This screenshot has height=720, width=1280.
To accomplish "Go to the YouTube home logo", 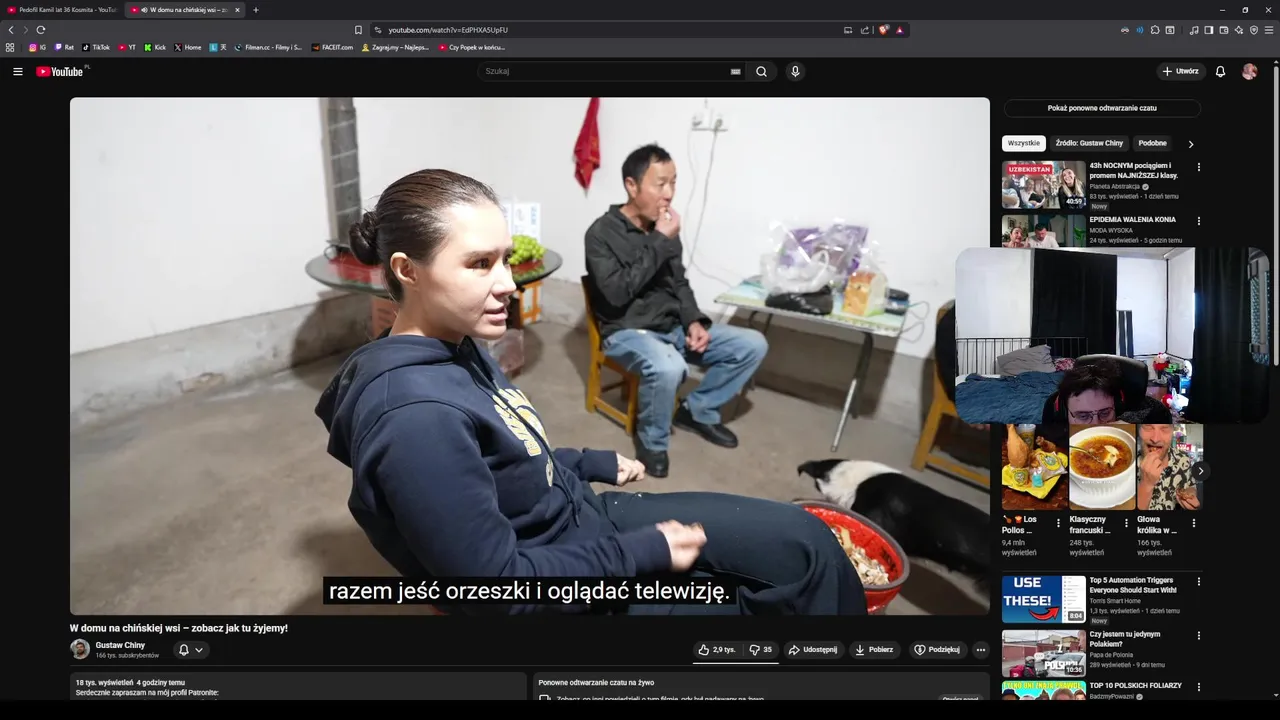I will [x=62, y=71].
